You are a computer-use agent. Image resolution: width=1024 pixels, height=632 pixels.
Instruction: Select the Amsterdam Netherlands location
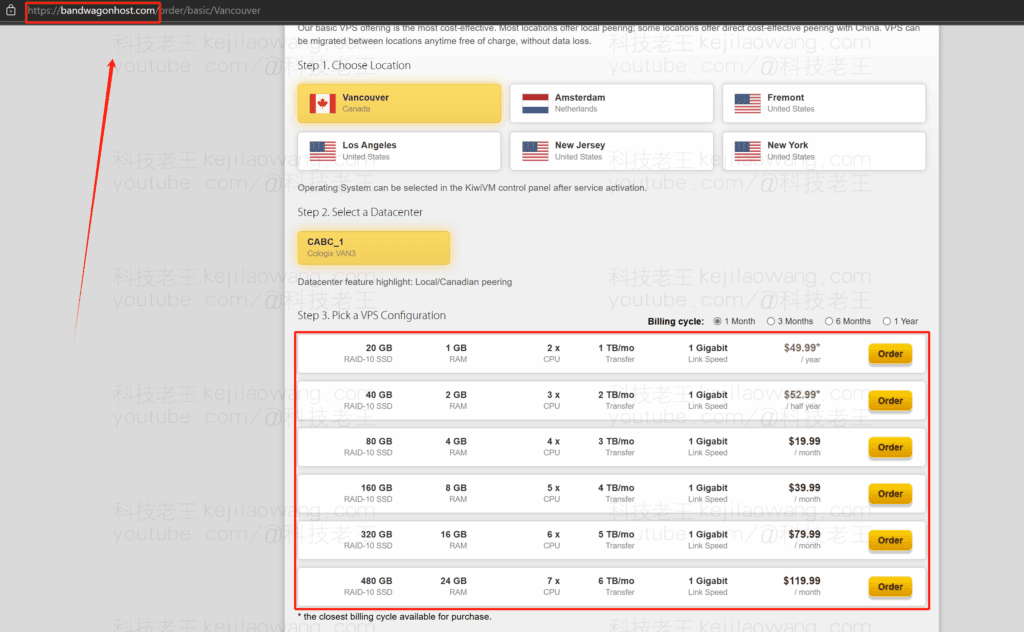click(x=611, y=103)
